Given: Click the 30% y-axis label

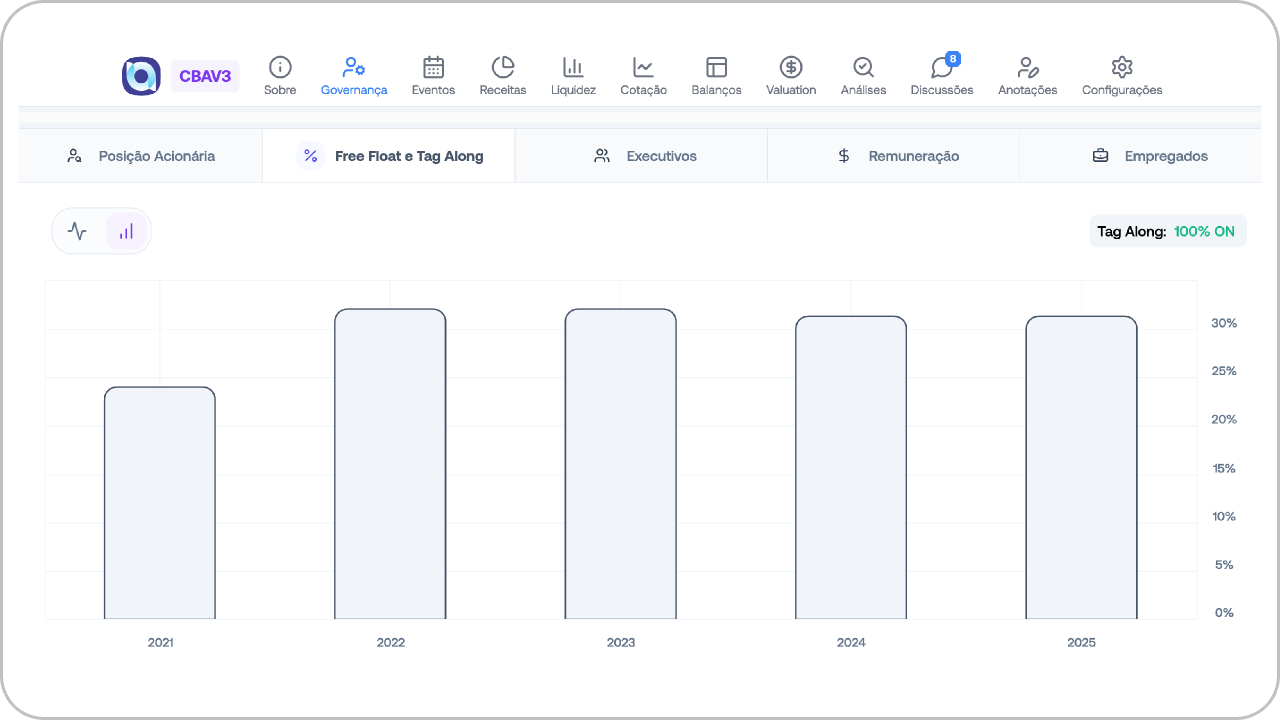Looking at the screenshot, I should 1224,323.
